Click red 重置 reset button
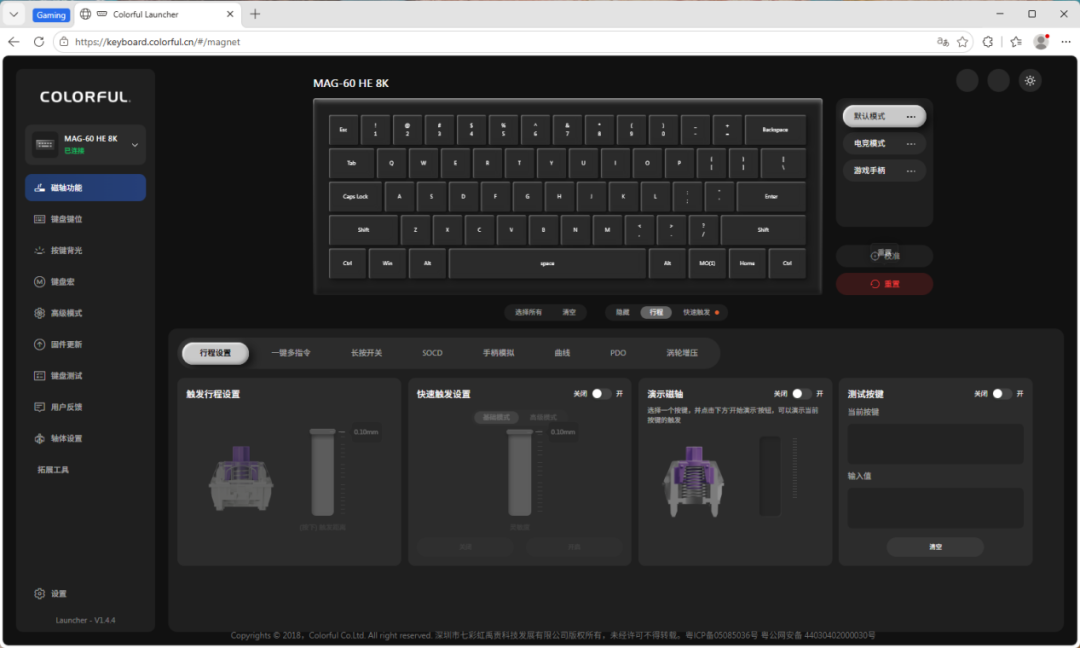 pyautogui.click(x=884, y=284)
